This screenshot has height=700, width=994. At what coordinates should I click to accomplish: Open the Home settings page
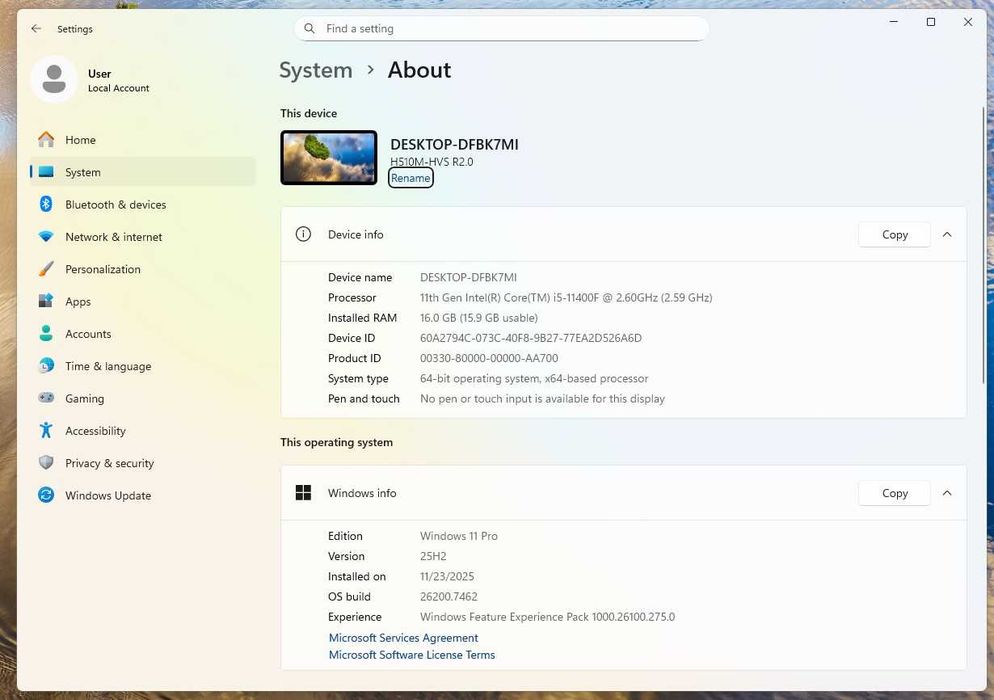143,139
